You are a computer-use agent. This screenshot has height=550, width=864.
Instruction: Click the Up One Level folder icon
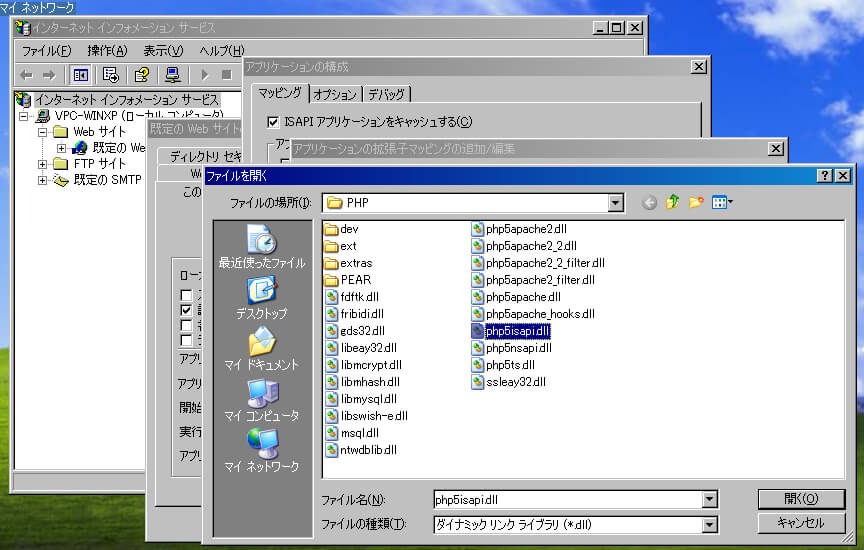(673, 203)
